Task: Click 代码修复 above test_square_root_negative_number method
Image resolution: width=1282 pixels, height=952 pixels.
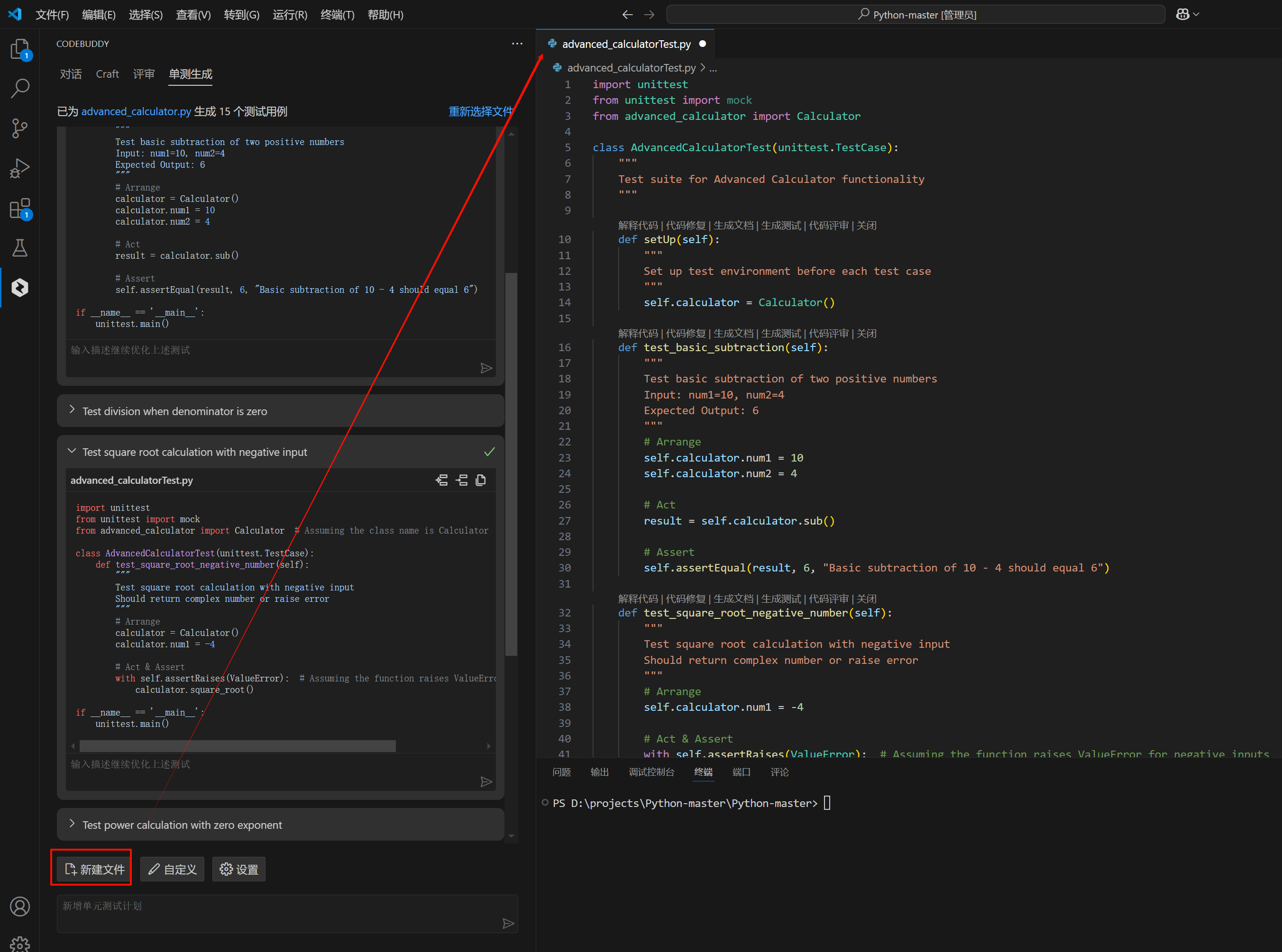Action: (x=686, y=599)
